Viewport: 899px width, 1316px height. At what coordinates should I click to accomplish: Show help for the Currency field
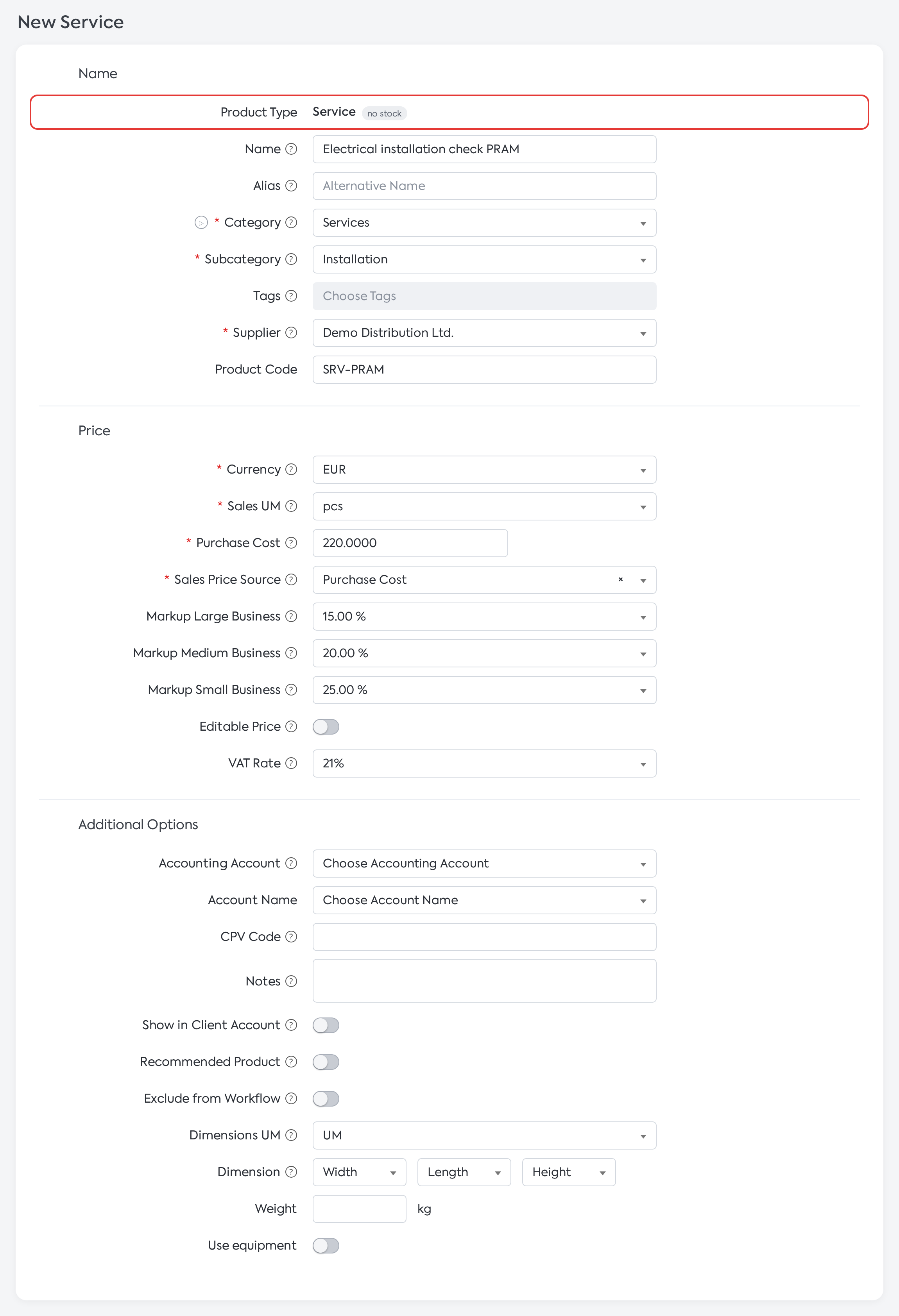pyautogui.click(x=291, y=469)
